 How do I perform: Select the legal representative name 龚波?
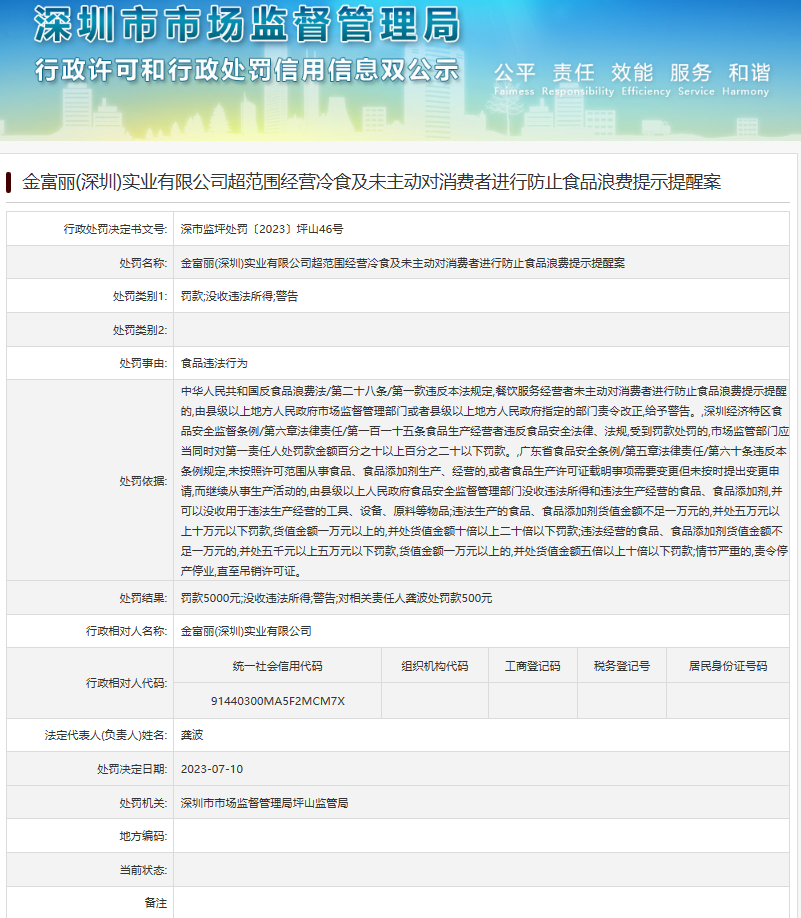[x=192, y=735]
